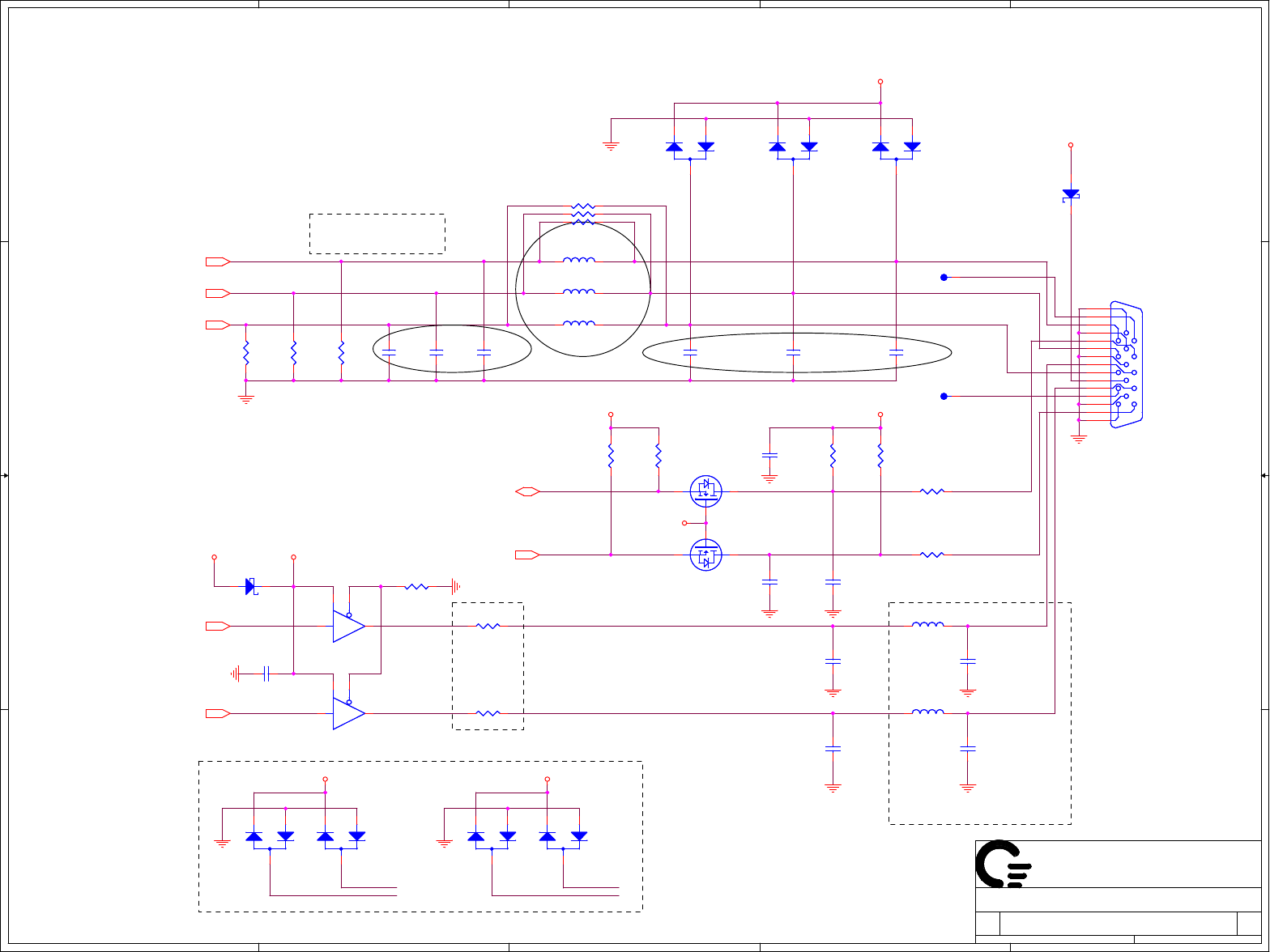Image resolution: width=1270 pixels, height=952 pixels.
Task: Select the upper MOSFET transistor symbol
Action: [x=705, y=491]
